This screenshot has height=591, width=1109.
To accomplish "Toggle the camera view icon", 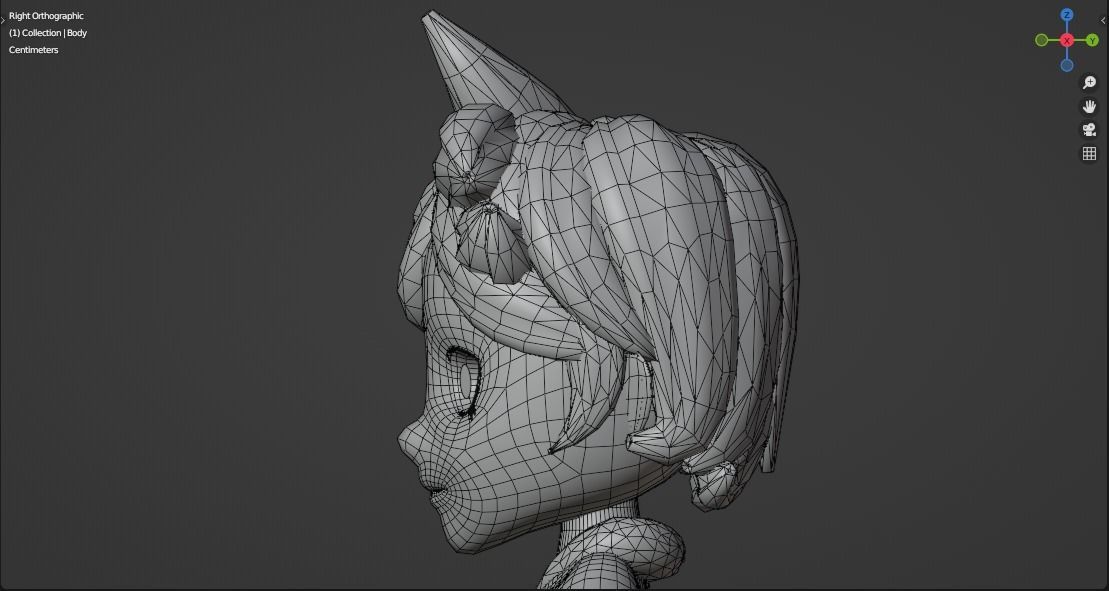I will tap(1089, 129).
